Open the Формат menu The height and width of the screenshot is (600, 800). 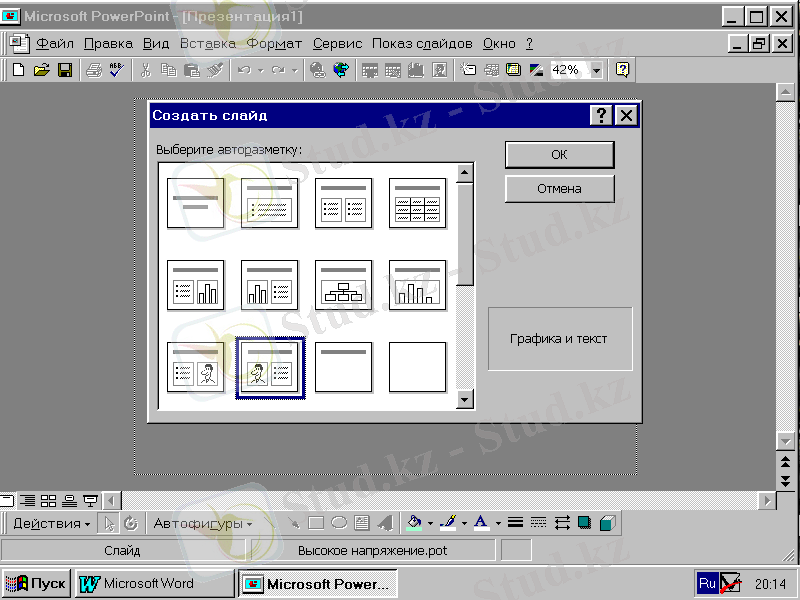[x=274, y=44]
